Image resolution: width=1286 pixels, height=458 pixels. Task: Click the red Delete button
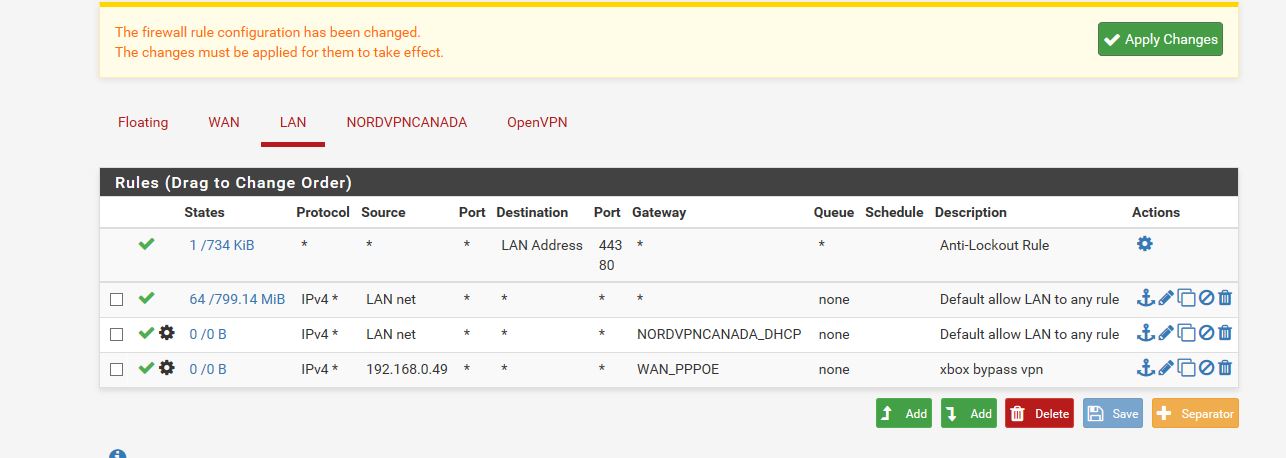coord(1039,413)
